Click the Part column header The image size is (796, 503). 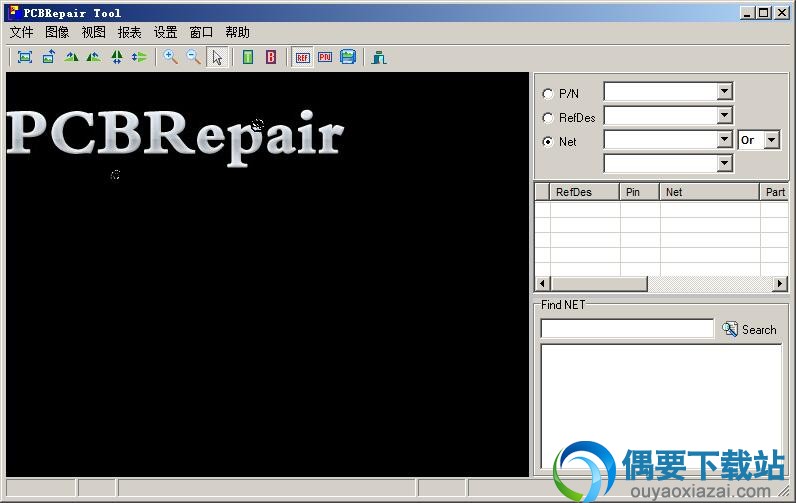774,192
